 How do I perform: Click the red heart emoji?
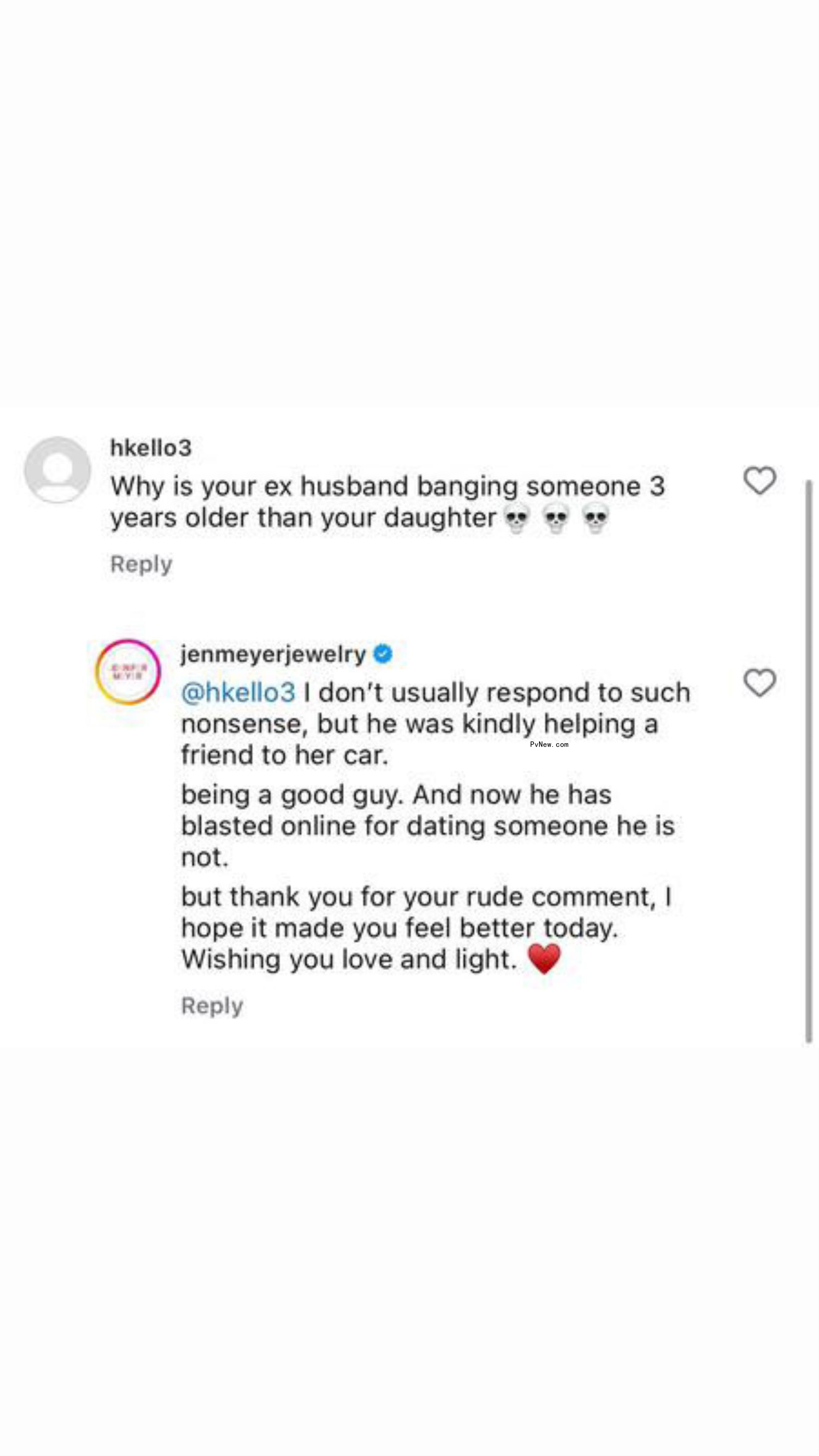pyautogui.click(x=544, y=959)
